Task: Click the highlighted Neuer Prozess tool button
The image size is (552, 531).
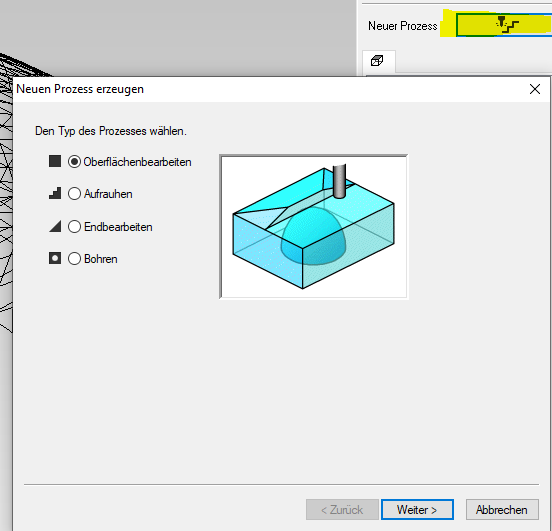Action: point(504,24)
